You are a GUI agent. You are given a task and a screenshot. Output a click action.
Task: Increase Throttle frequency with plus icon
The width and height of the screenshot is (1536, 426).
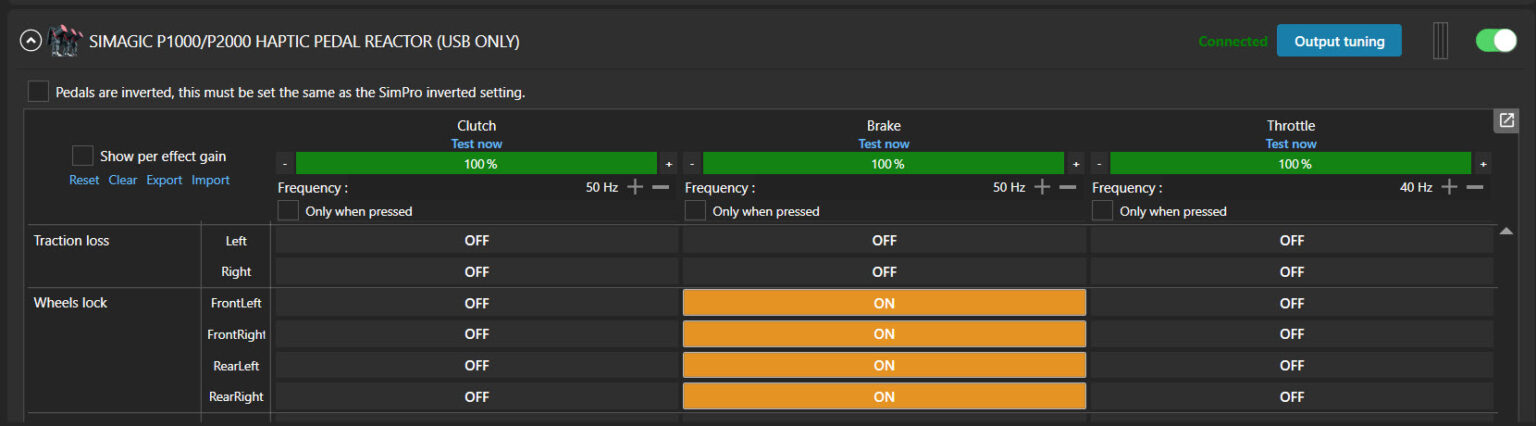point(1449,187)
